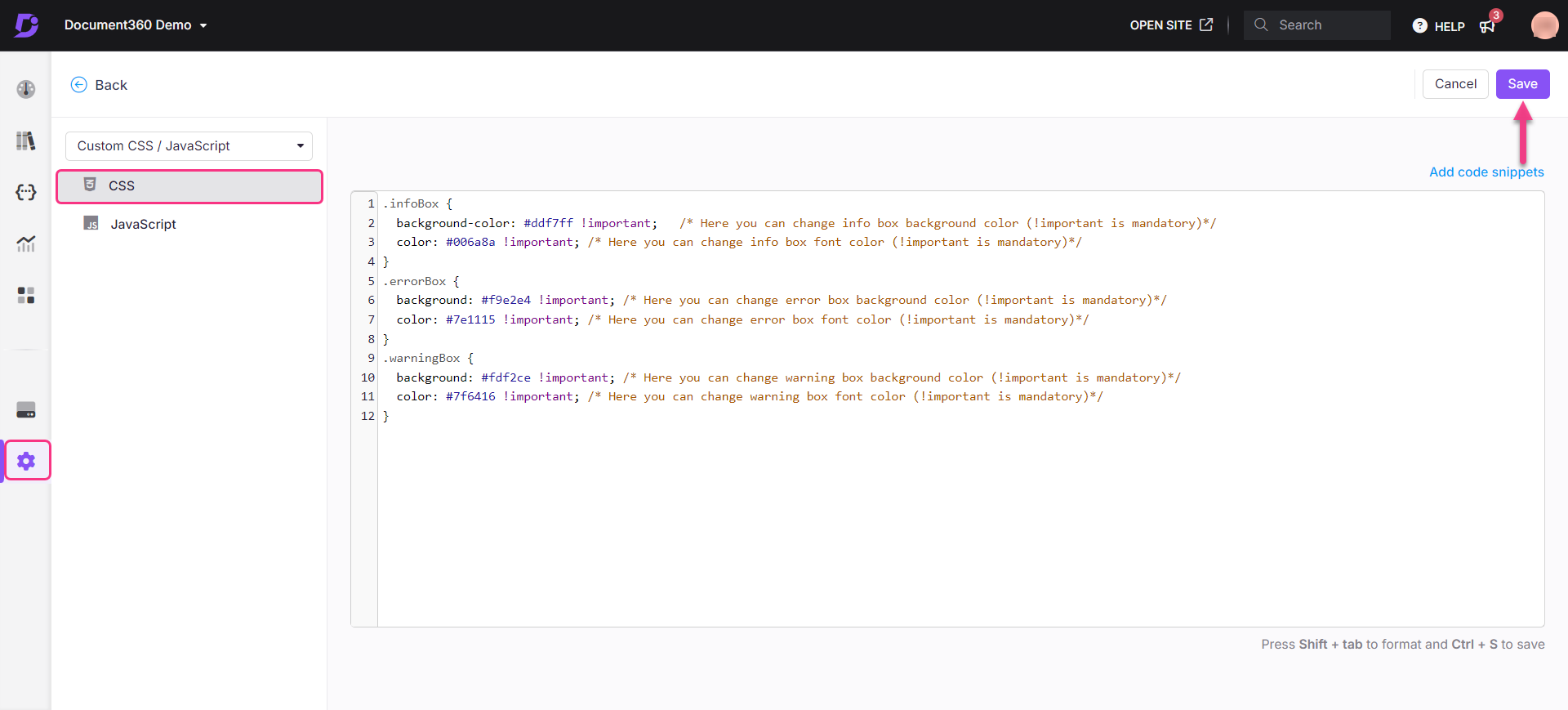1568x710 pixels.
Task: Click Add code snippets link
Action: pos(1486,172)
